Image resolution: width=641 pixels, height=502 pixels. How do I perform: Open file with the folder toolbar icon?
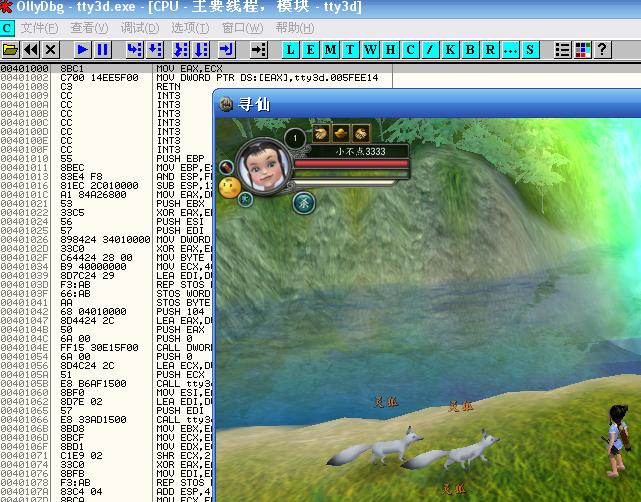(x=10, y=50)
